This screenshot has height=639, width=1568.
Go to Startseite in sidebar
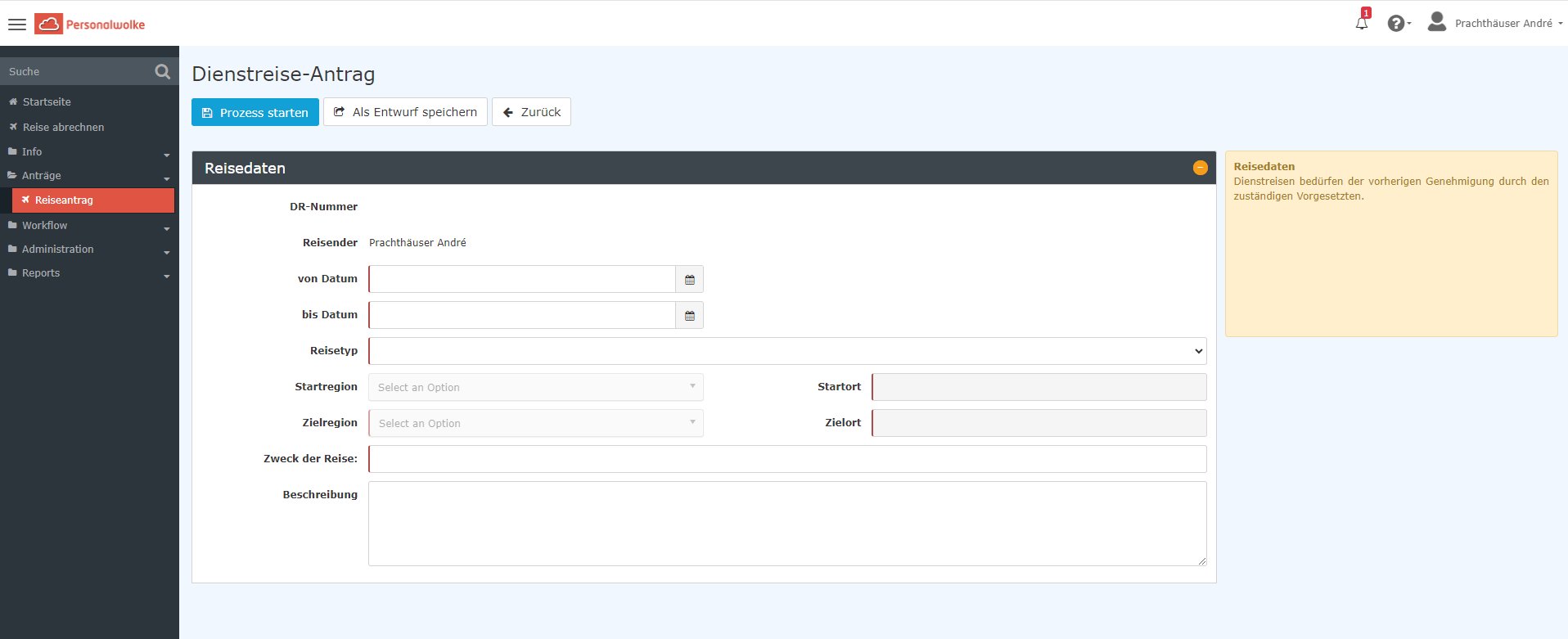[47, 102]
